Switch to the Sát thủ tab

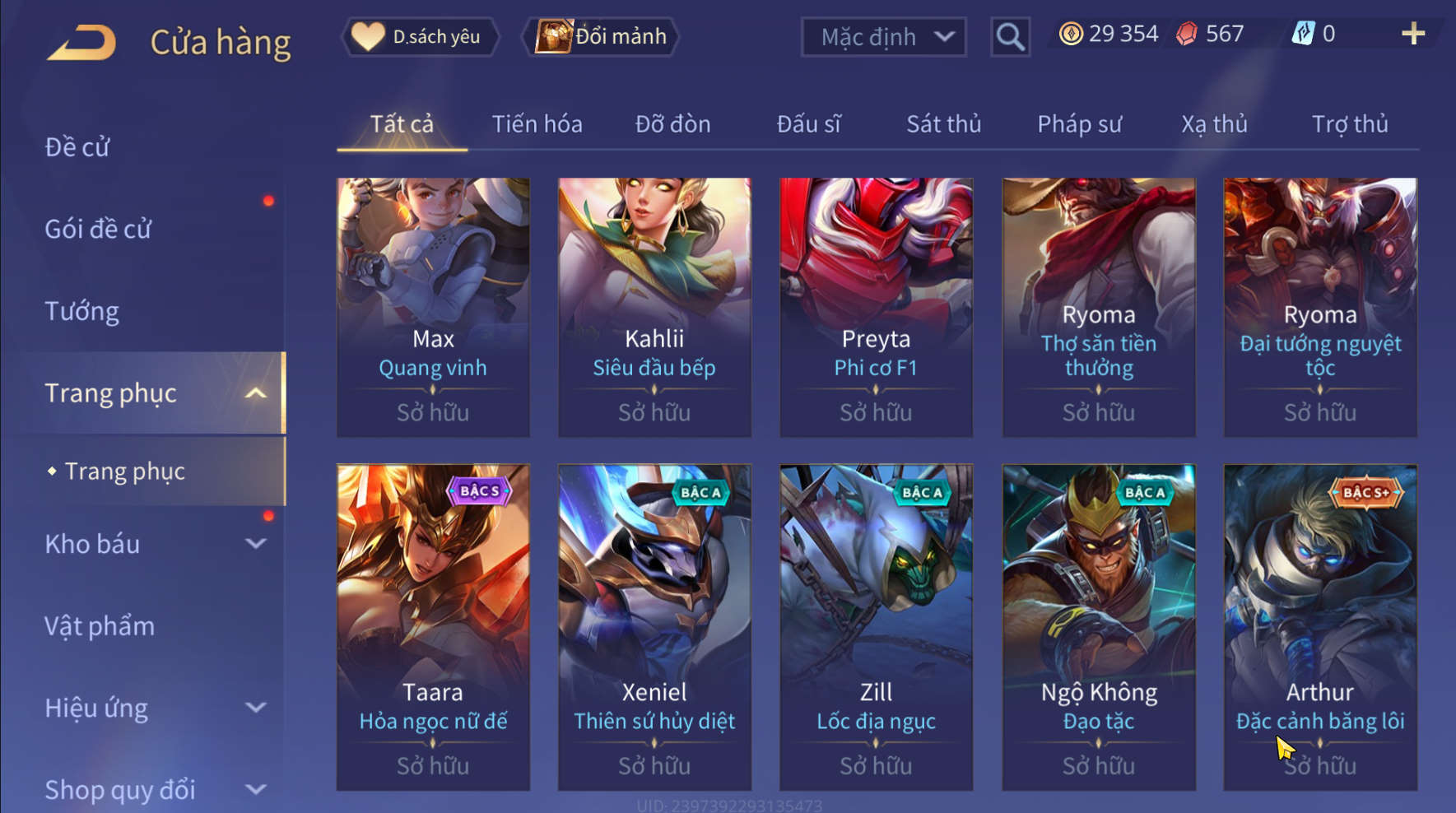pos(944,124)
